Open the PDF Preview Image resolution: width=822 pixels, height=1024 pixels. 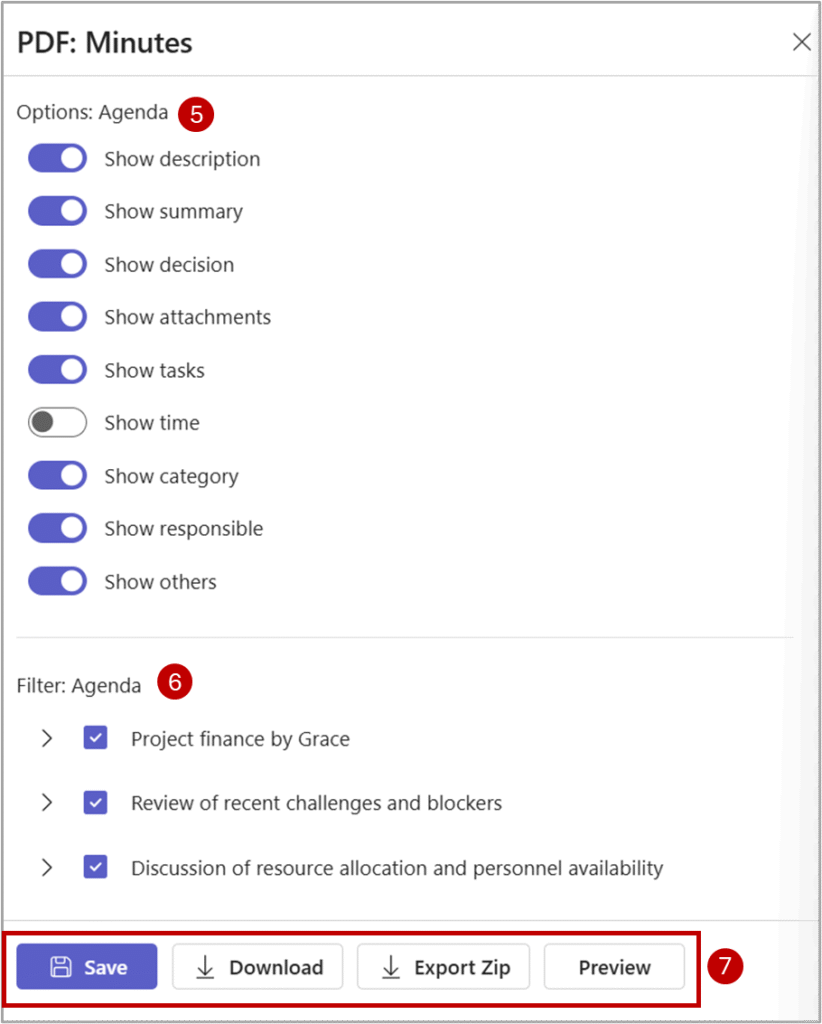614,967
